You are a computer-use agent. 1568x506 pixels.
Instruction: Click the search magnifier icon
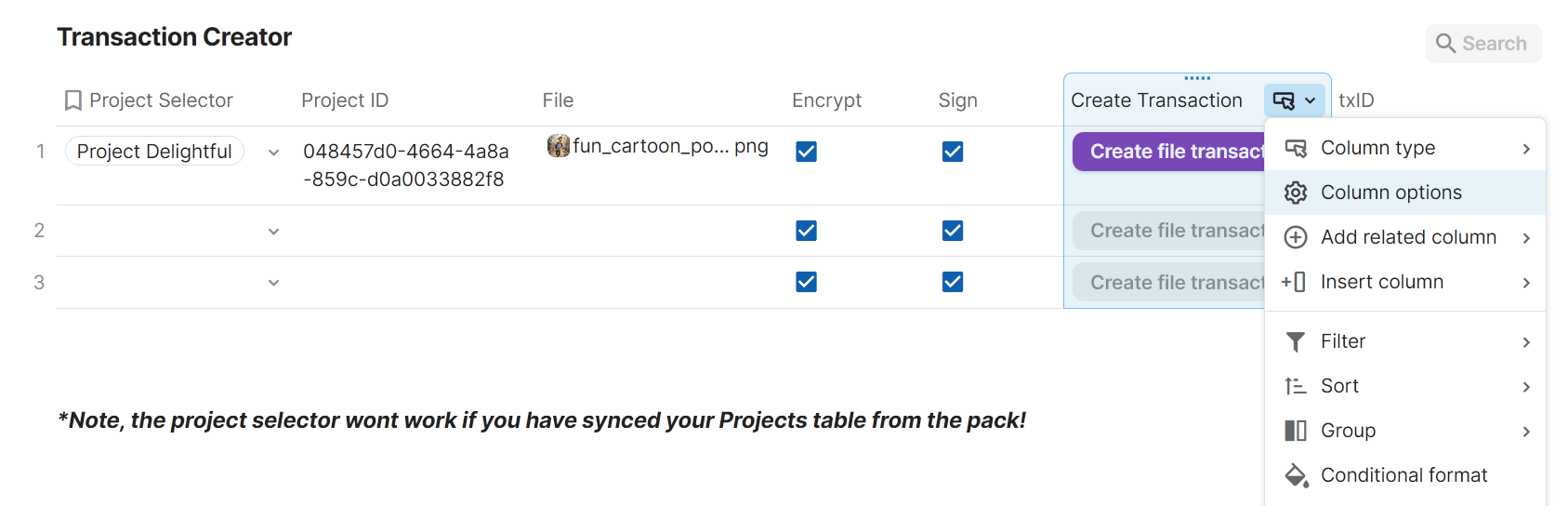click(x=1445, y=44)
